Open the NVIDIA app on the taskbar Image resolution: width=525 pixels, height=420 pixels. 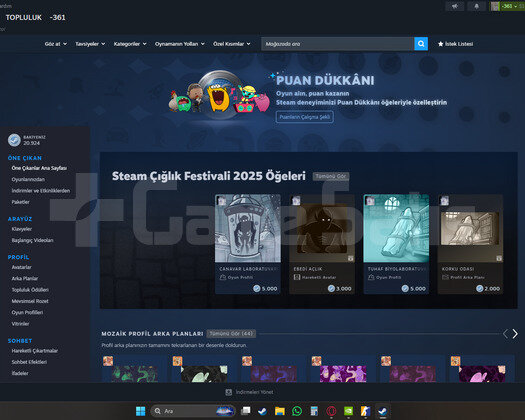(348, 411)
